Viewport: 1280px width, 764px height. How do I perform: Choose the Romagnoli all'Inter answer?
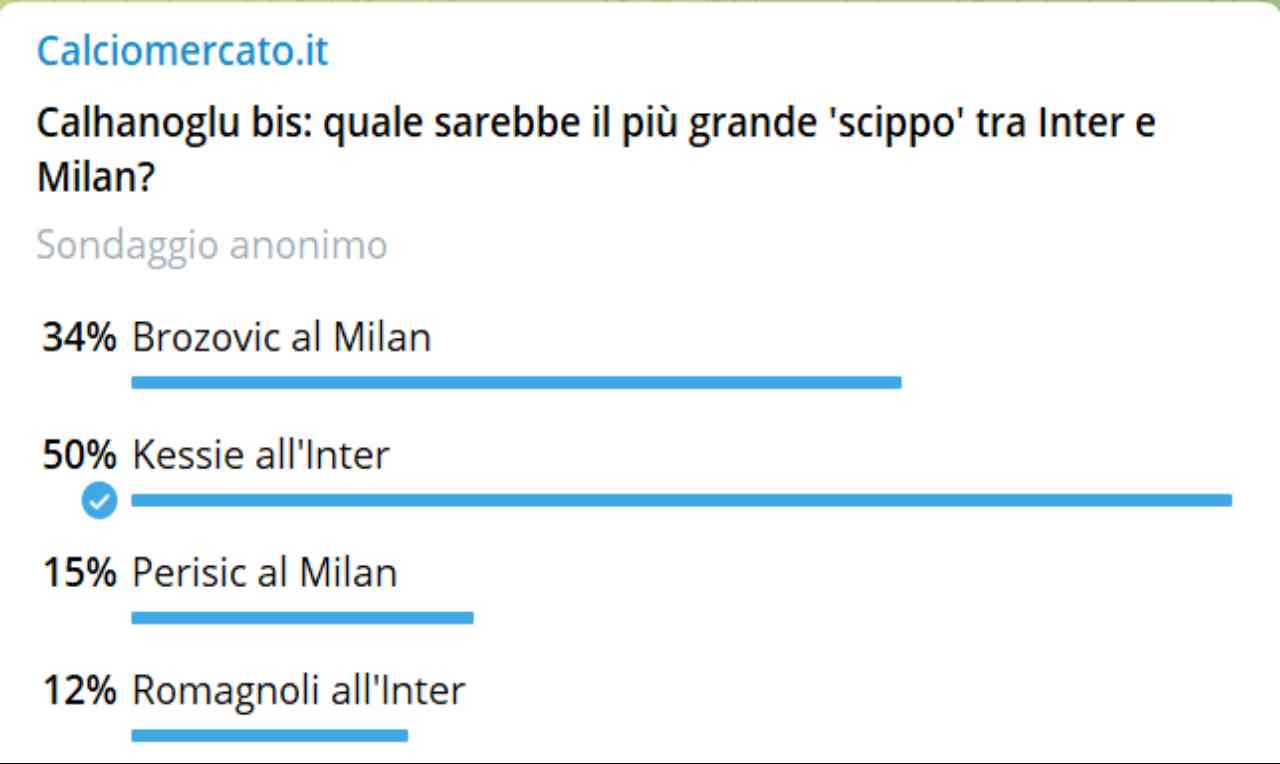298,690
